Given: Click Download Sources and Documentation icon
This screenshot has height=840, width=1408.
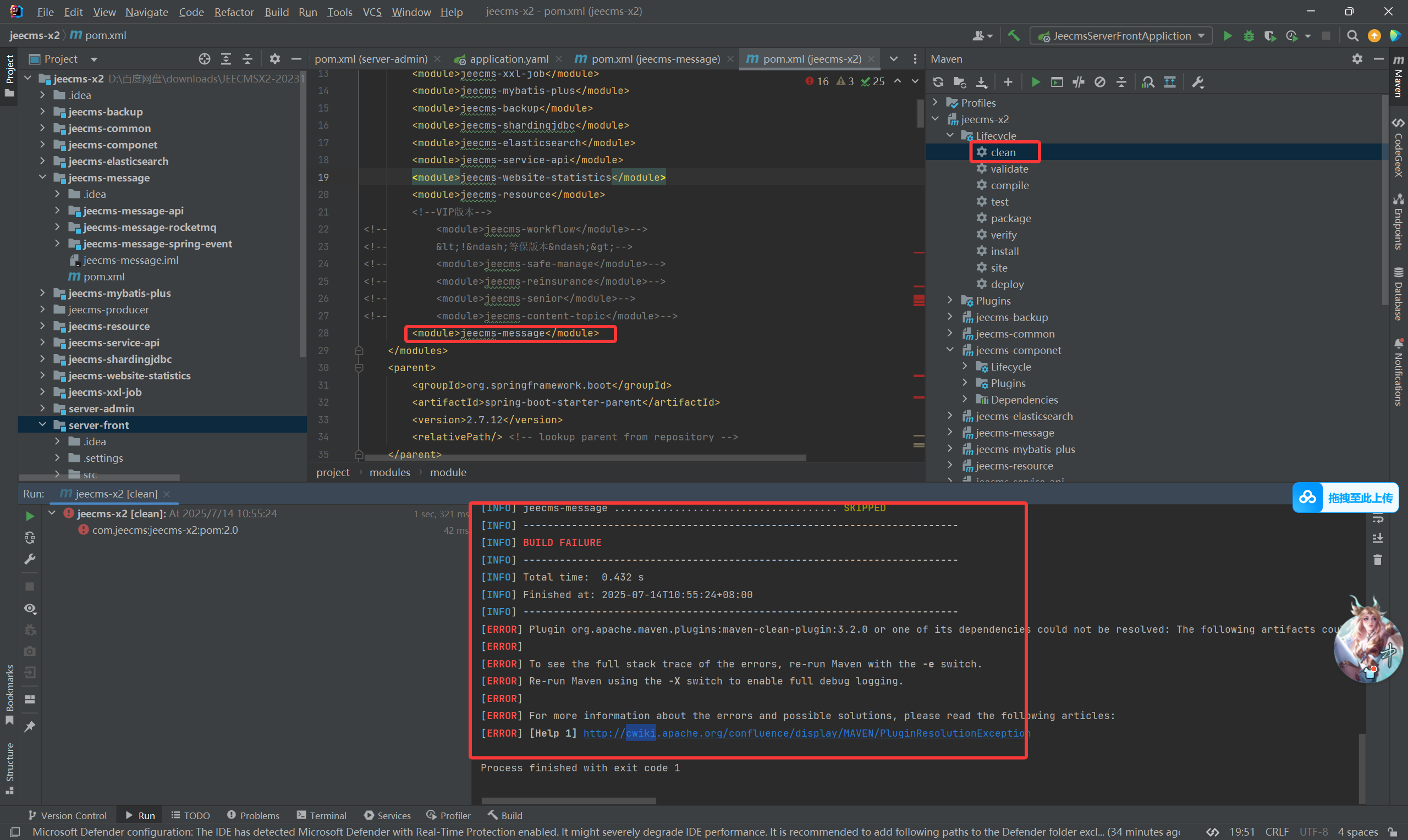Looking at the screenshot, I should coord(982,82).
